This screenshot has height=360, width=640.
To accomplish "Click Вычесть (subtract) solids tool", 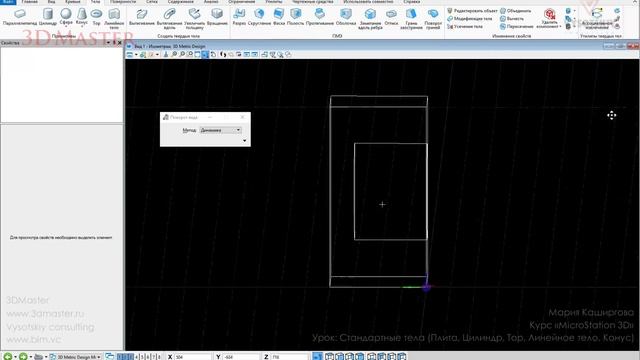I will click(512, 18).
